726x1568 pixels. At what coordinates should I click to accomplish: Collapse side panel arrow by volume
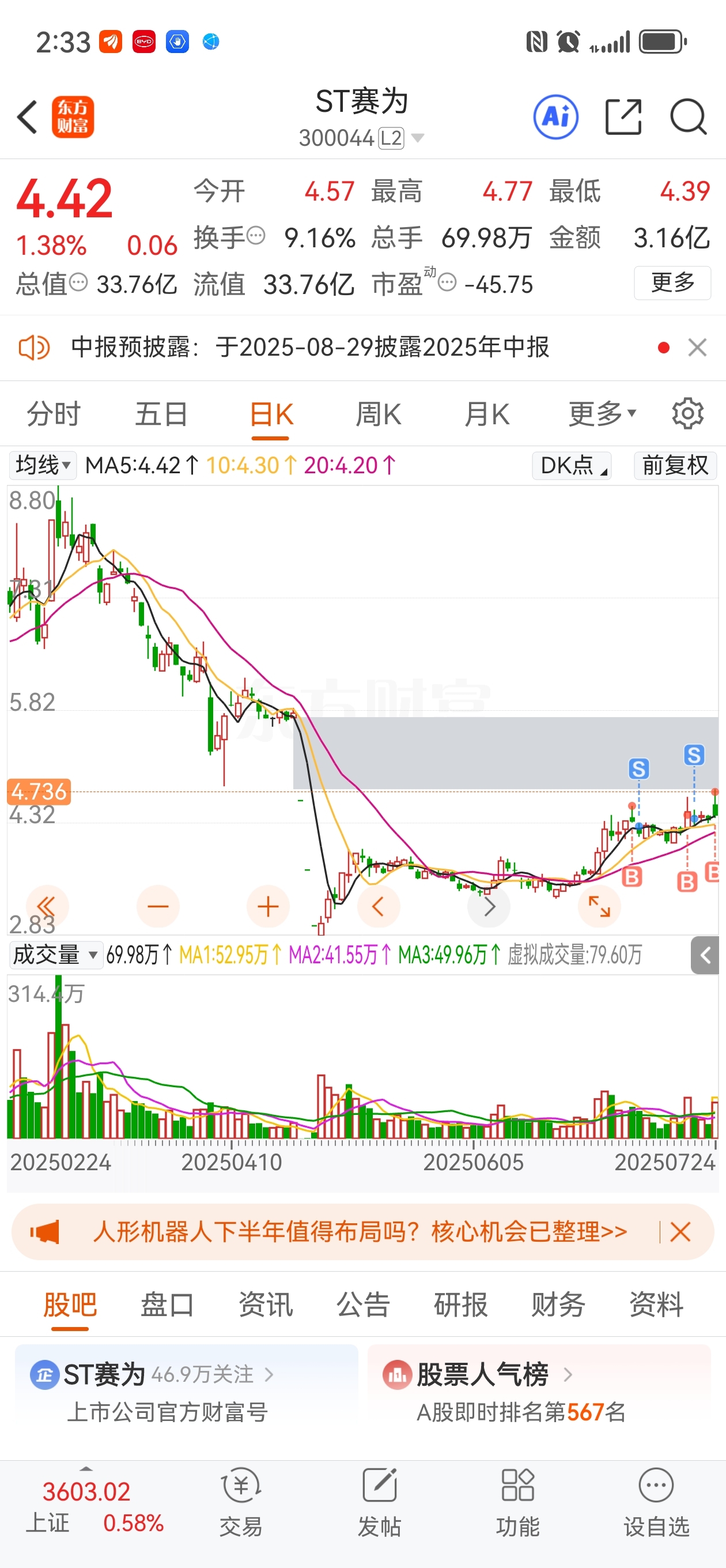point(705,955)
